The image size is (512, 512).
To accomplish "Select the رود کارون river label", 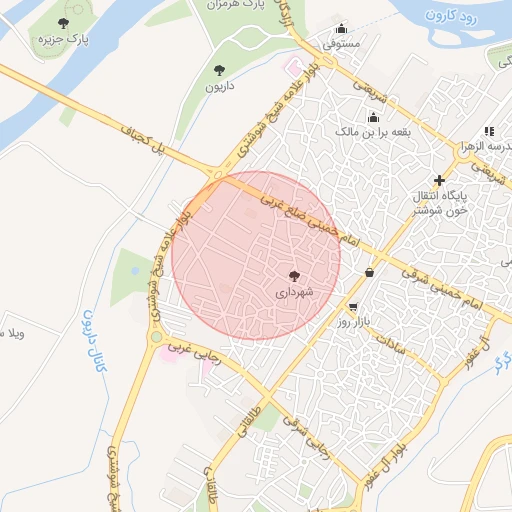I will click(451, 17).
